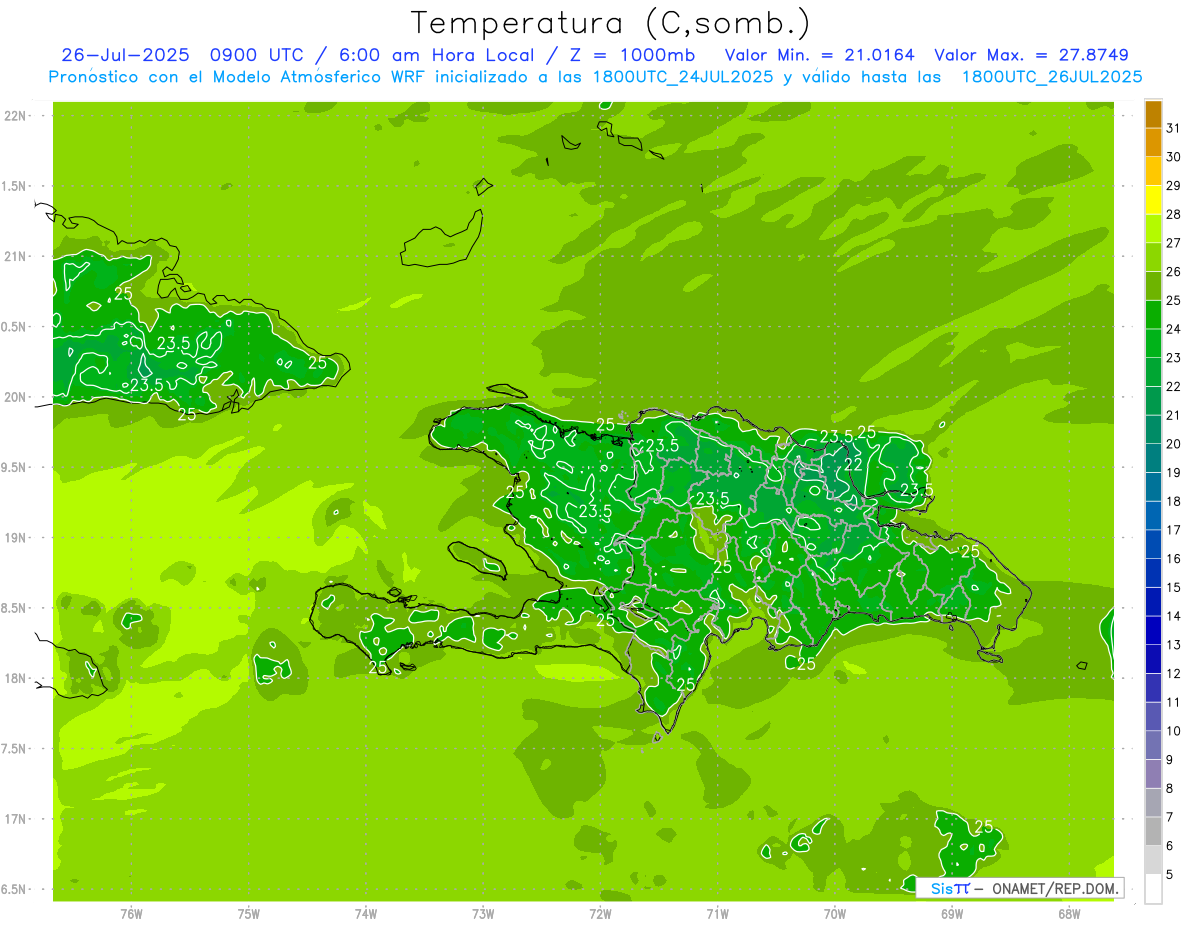The width and height of the screenshot is (1200, 927).
Task: Click the "17N" latitude label
Action: pos(16,820)
